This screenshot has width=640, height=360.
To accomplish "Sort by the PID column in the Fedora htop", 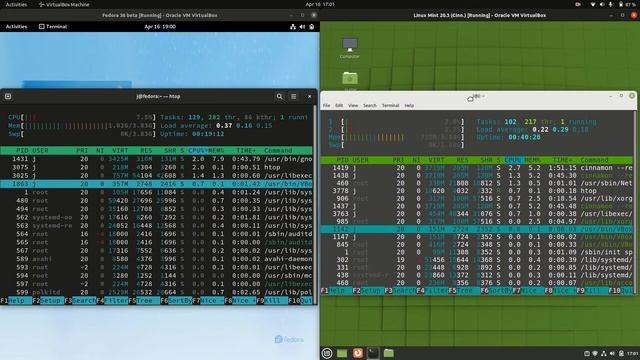I will click(x=22, y=151).
